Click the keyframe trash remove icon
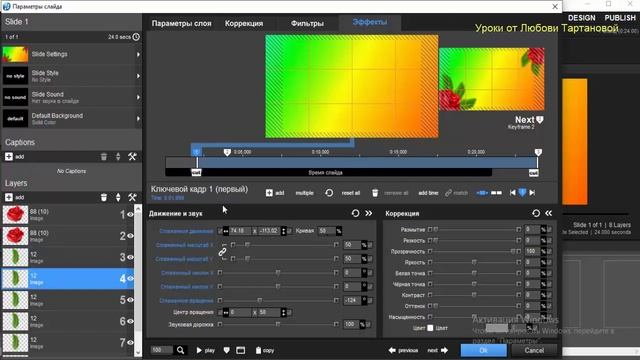The width and height of the screenshot is (640, 360). click(375, 193)
